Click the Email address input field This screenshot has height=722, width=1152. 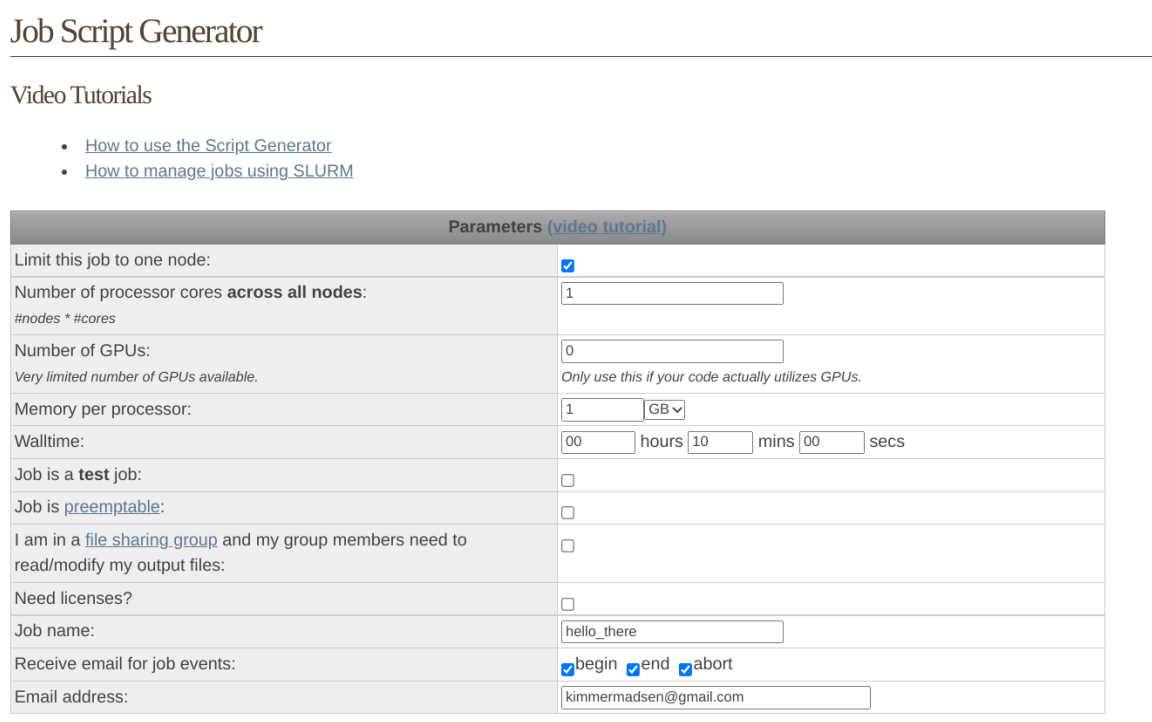tap(716, 698)
